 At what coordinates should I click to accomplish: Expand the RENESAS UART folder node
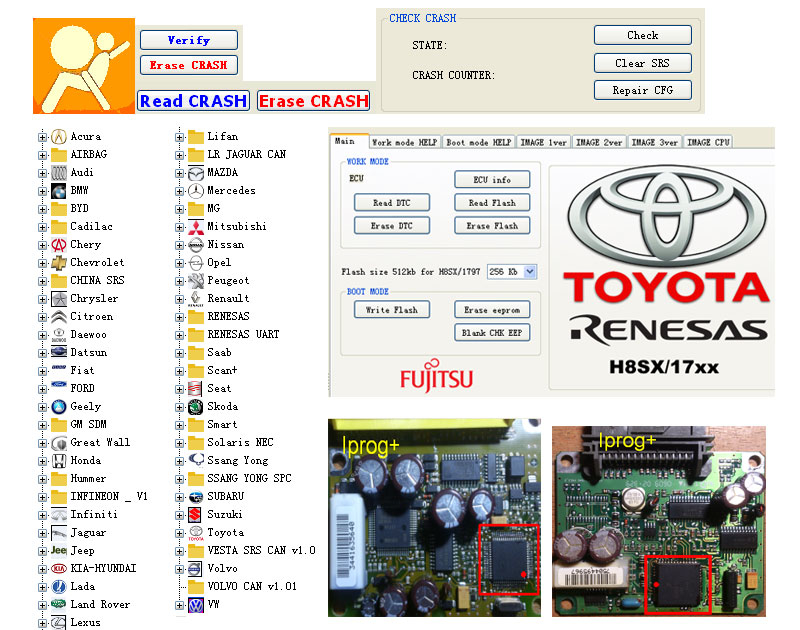pos(179,335)
